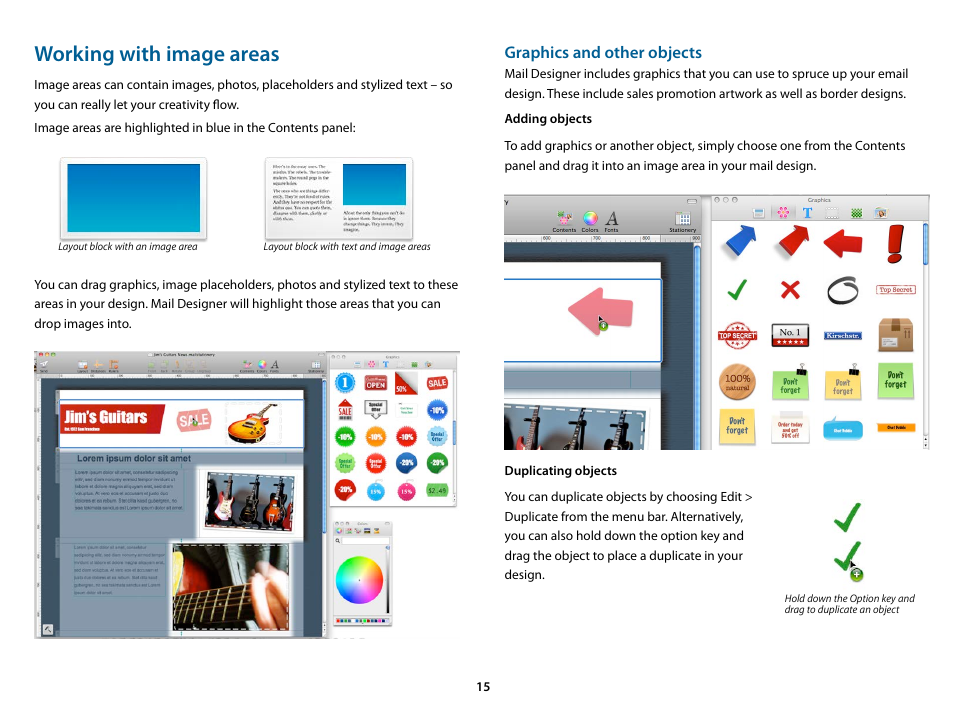Pick the yellow Don't forget sticky note without clip

click(x=737, y=426)
